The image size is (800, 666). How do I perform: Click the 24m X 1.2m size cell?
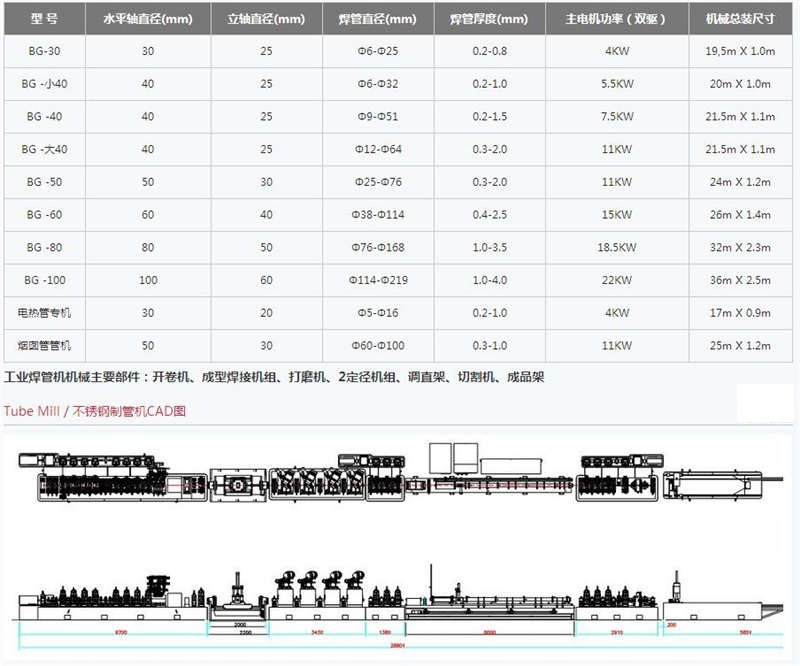pyautogui.click(x=740, y=182)
